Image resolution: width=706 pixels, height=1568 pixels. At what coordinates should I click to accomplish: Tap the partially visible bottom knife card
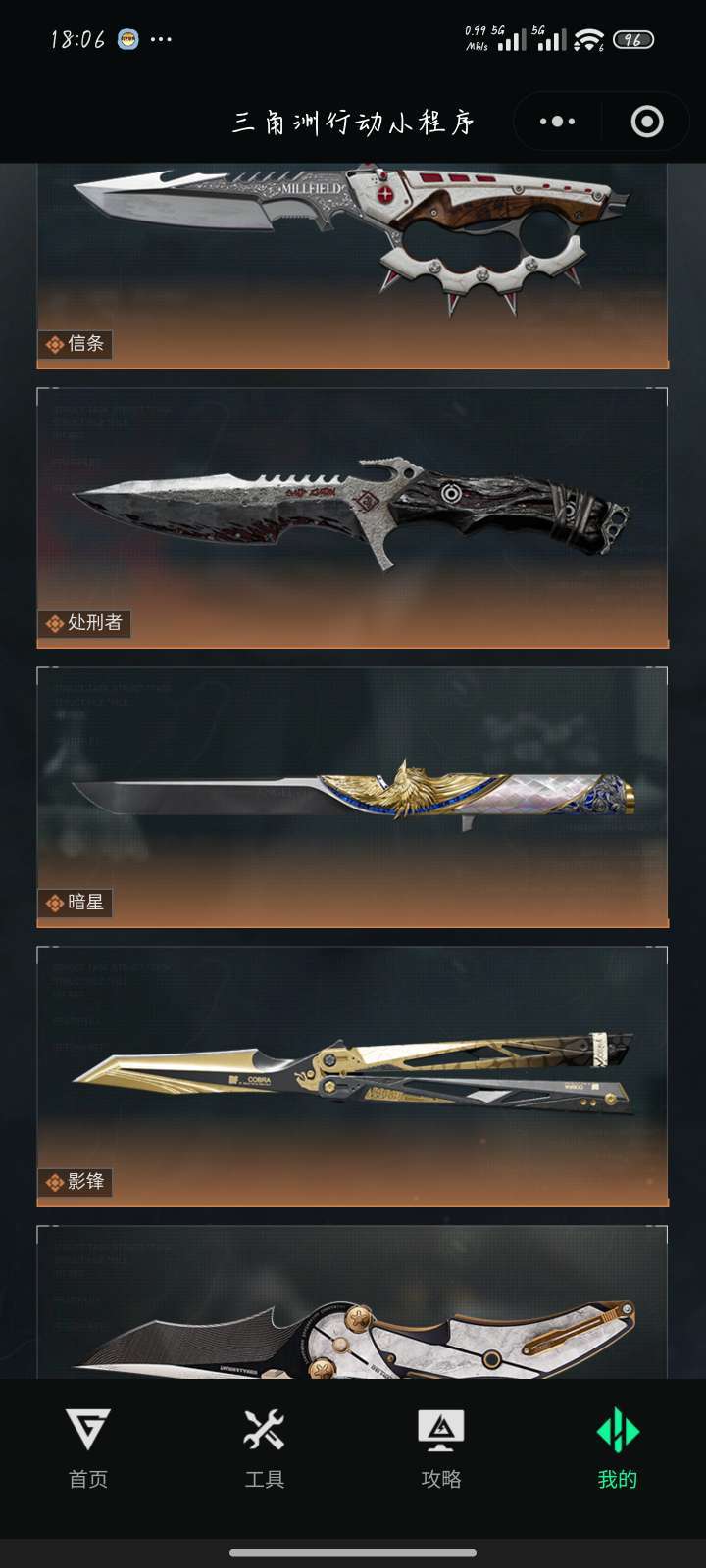353,1301
